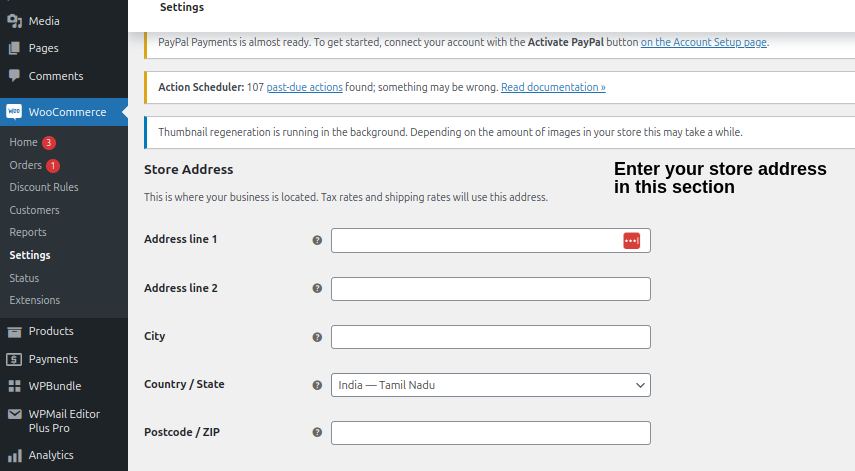Screen dimensions: 855x471
Task: Open the Orders submenu item
Action: tap(25, 165)
